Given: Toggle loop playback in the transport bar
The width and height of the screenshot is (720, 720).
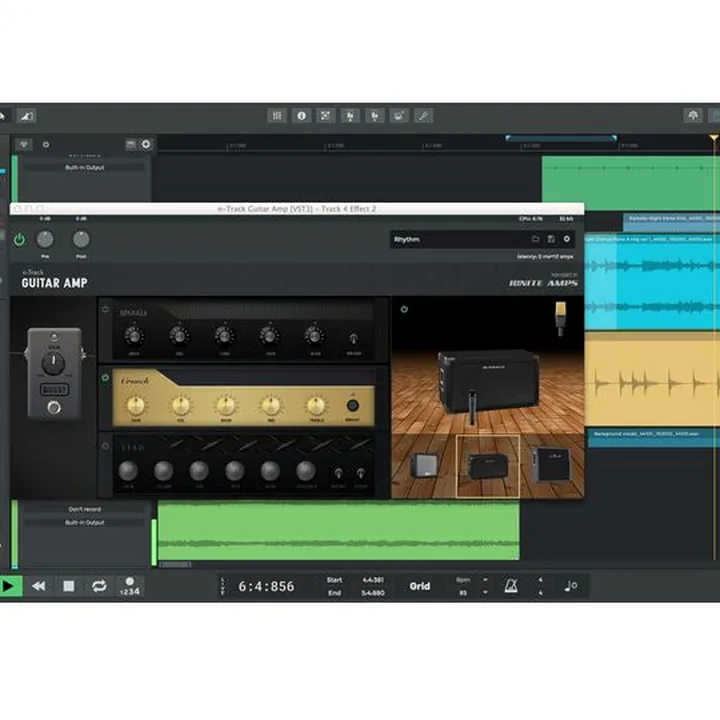Looking at the screenshot, I should (99, 586).
